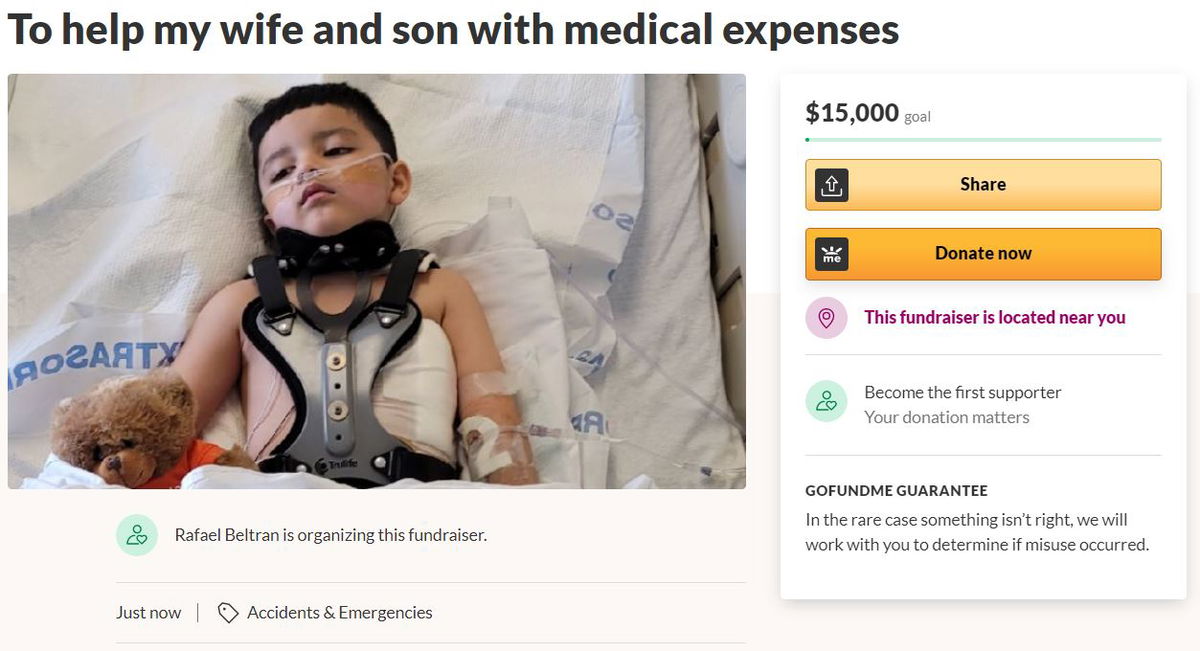Select "Become the first supporter" text

962,392
